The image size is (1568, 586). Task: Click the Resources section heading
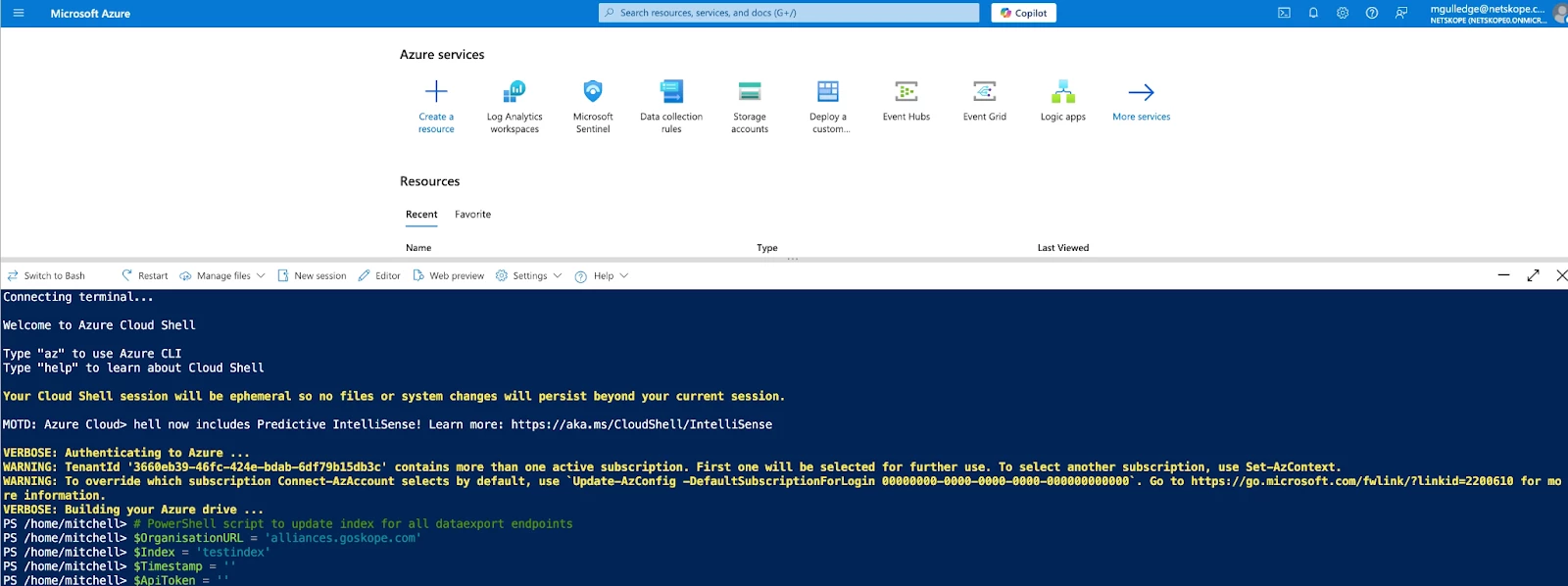(429, 181)
